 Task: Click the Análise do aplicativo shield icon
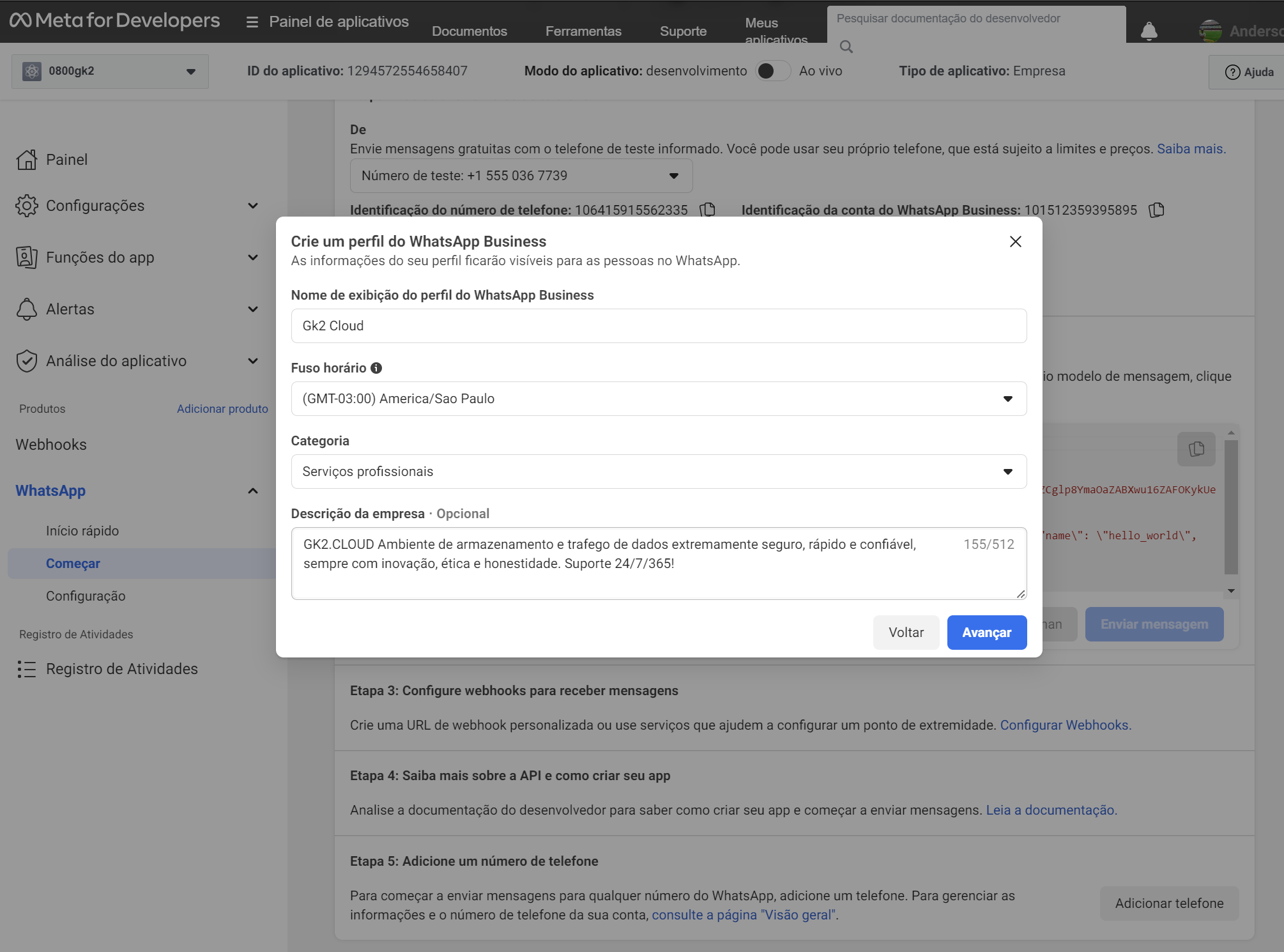tap(27, 361)
